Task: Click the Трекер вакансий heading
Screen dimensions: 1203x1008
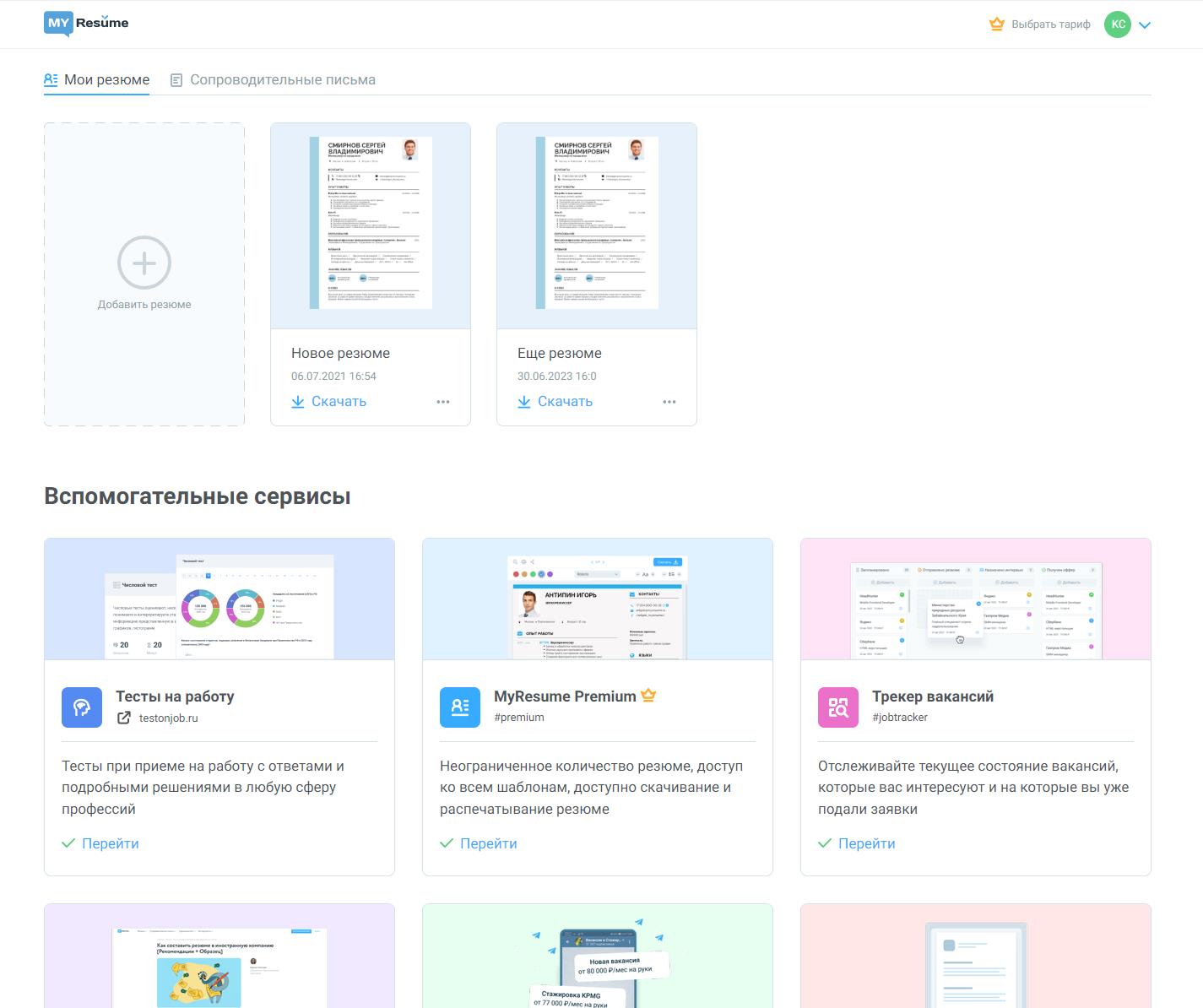Action: 933,696
